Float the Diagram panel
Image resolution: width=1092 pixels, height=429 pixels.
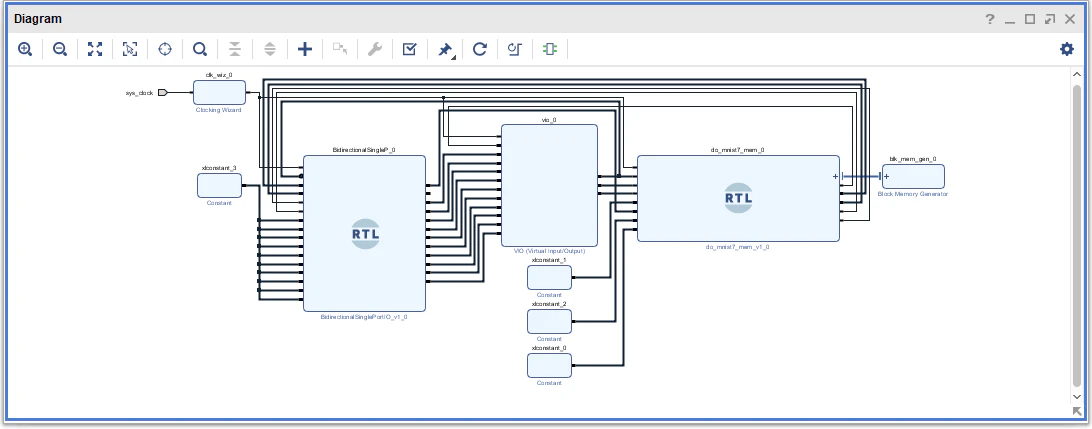click(1050, 19)
